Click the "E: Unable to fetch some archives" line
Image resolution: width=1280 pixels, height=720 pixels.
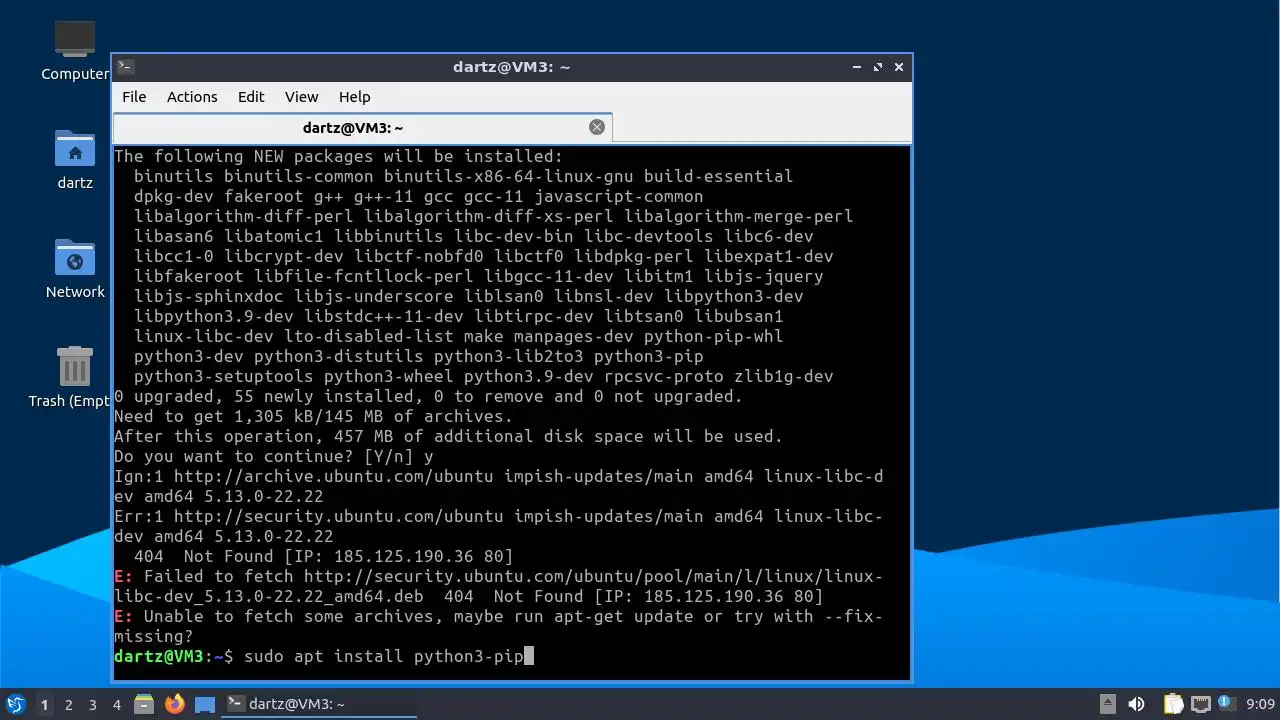click(x=498, y=626)
